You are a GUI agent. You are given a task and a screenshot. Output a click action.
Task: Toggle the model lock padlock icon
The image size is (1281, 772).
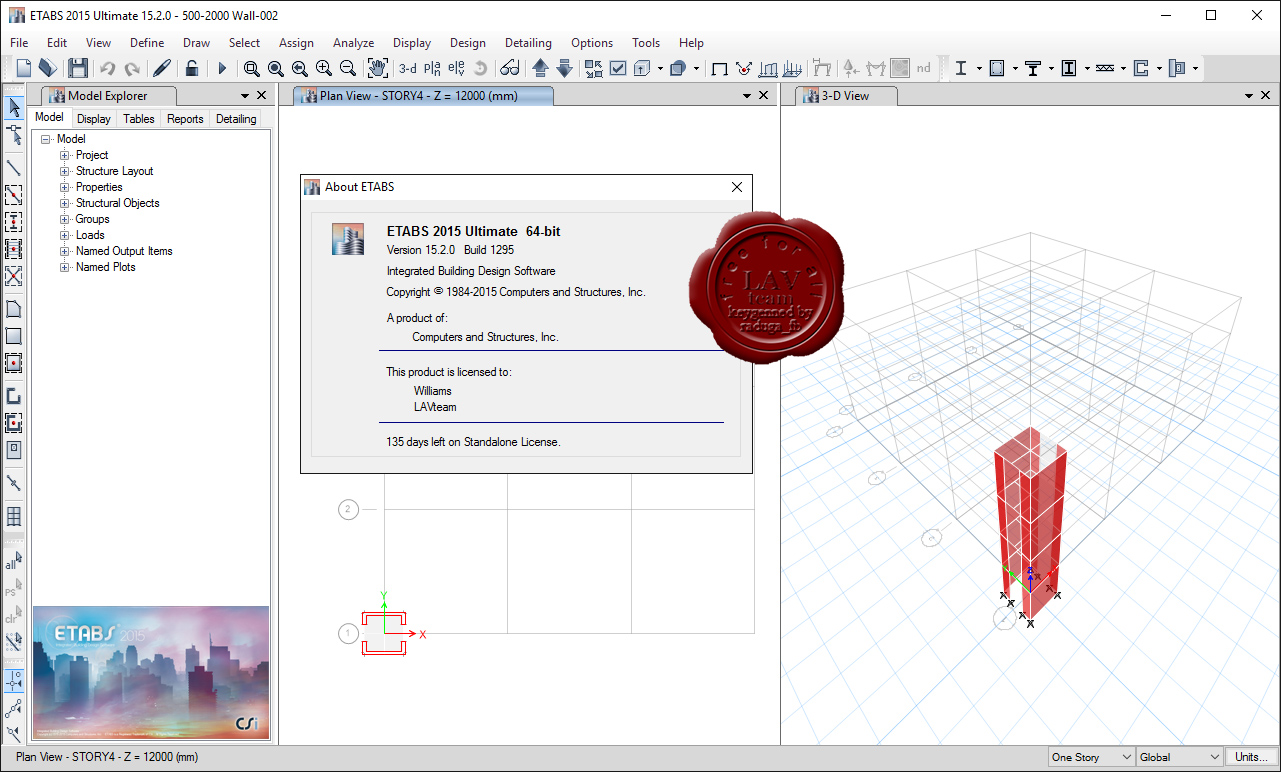click(x=192, y=68)
